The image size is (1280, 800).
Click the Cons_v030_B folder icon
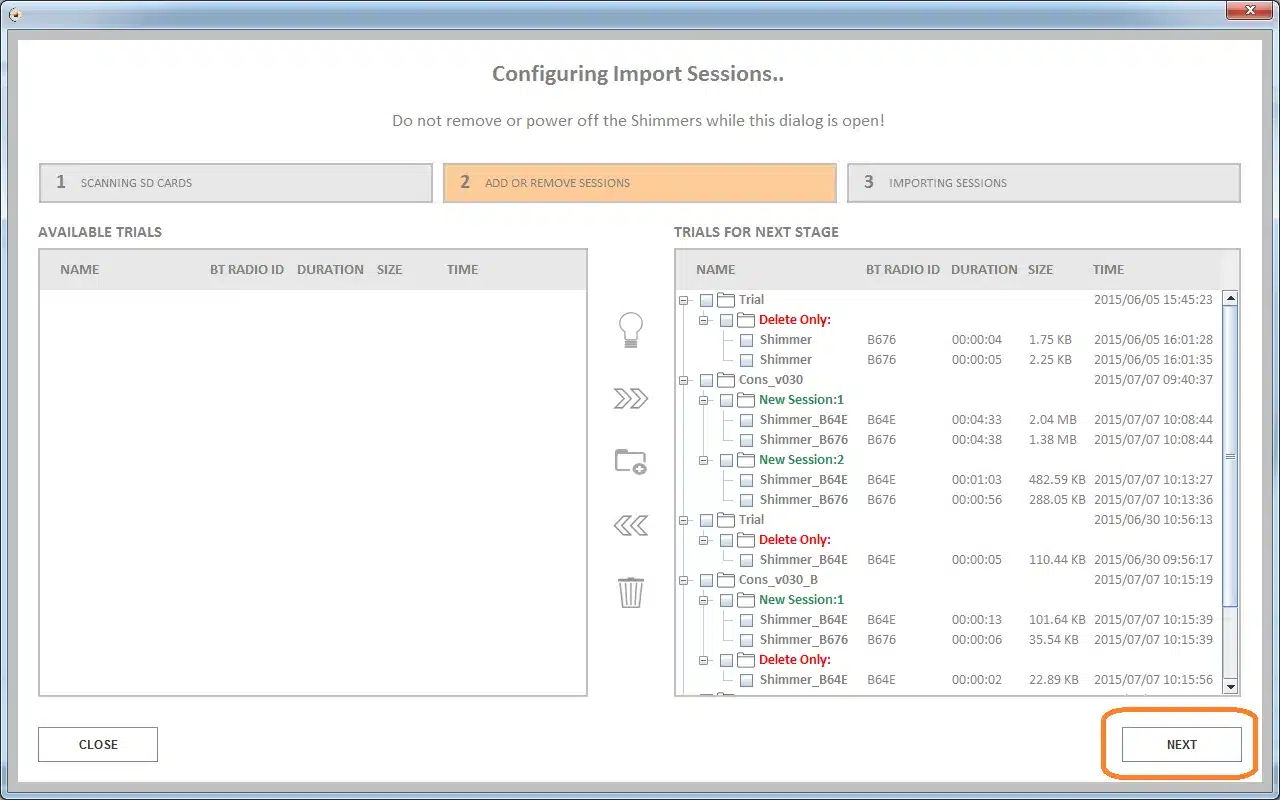pos(726,580)
